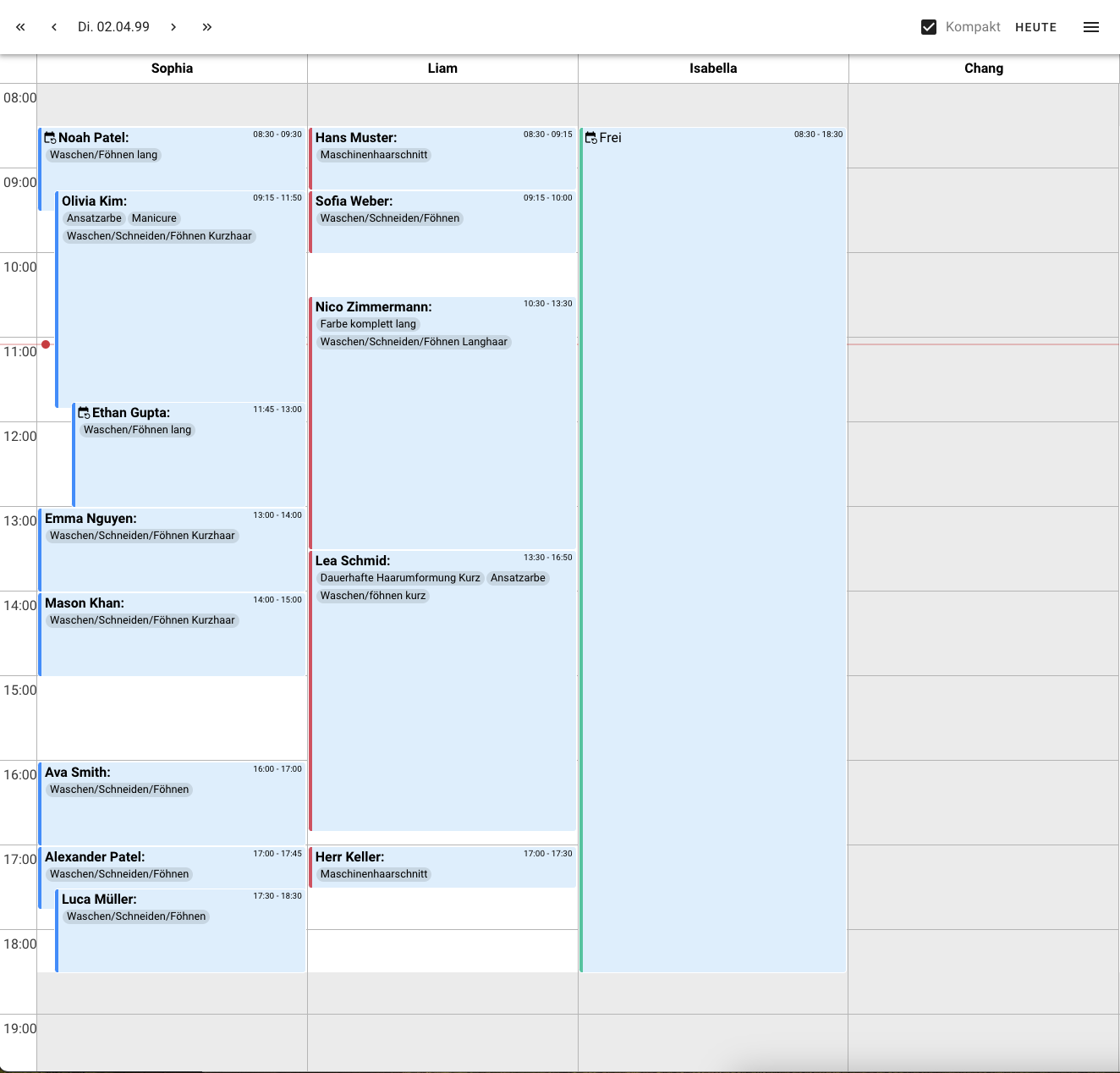This screenshot has width=1120, height=1073.
Task: Open the hamburger menu
Action: [x=1091, y=27]
